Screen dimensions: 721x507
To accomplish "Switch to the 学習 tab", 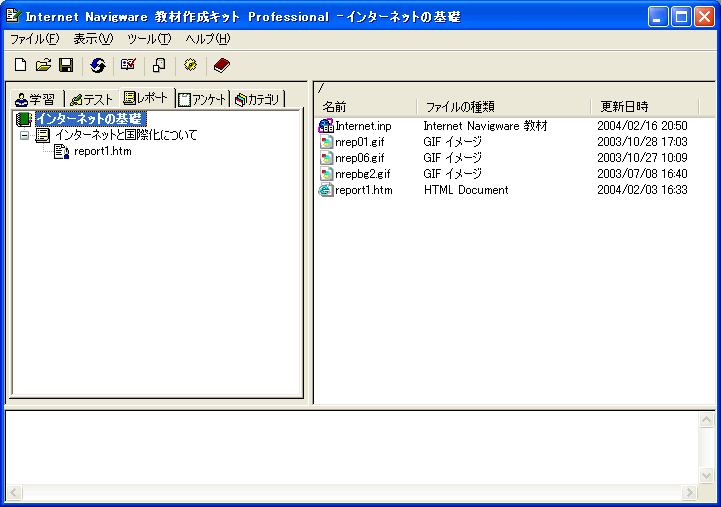I will click(38, 99).
